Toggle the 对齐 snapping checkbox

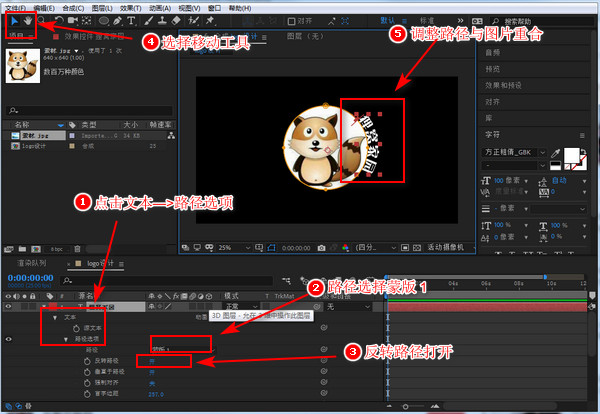291,21
